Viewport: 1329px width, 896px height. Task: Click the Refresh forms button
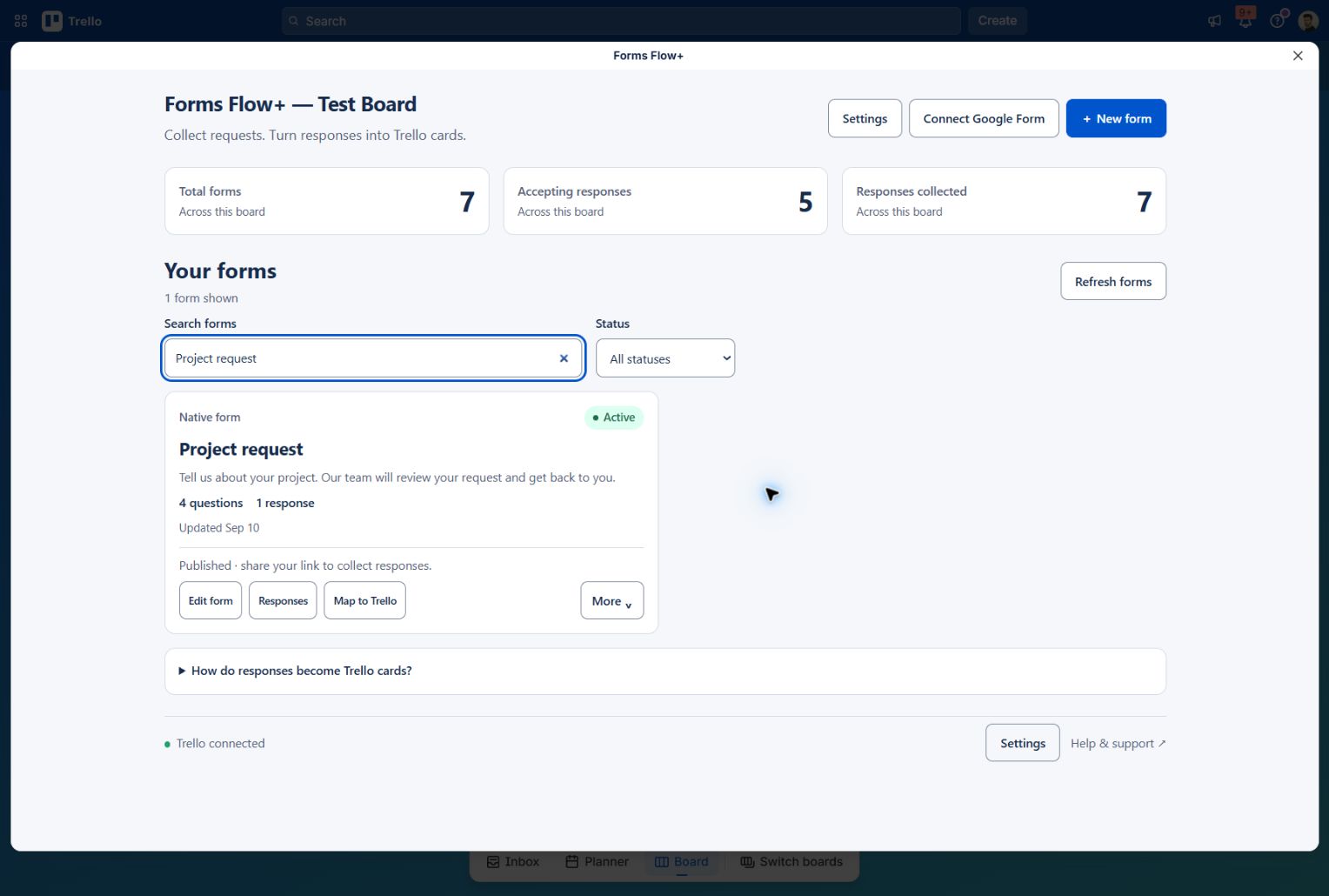[x=1113, y=281]
